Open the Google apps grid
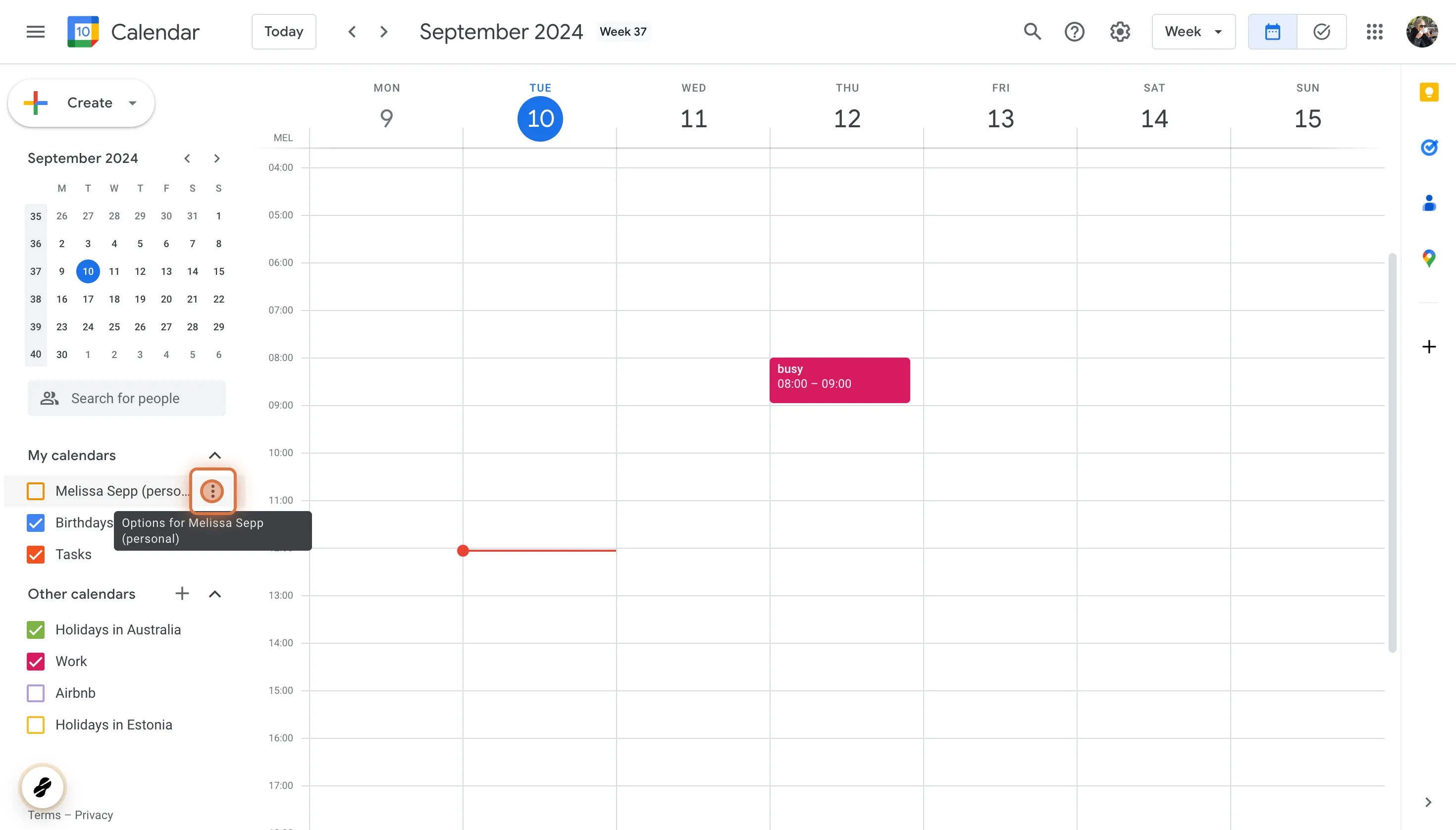This screenshot has height=830, width=1456. click(x=1374, y=32)
